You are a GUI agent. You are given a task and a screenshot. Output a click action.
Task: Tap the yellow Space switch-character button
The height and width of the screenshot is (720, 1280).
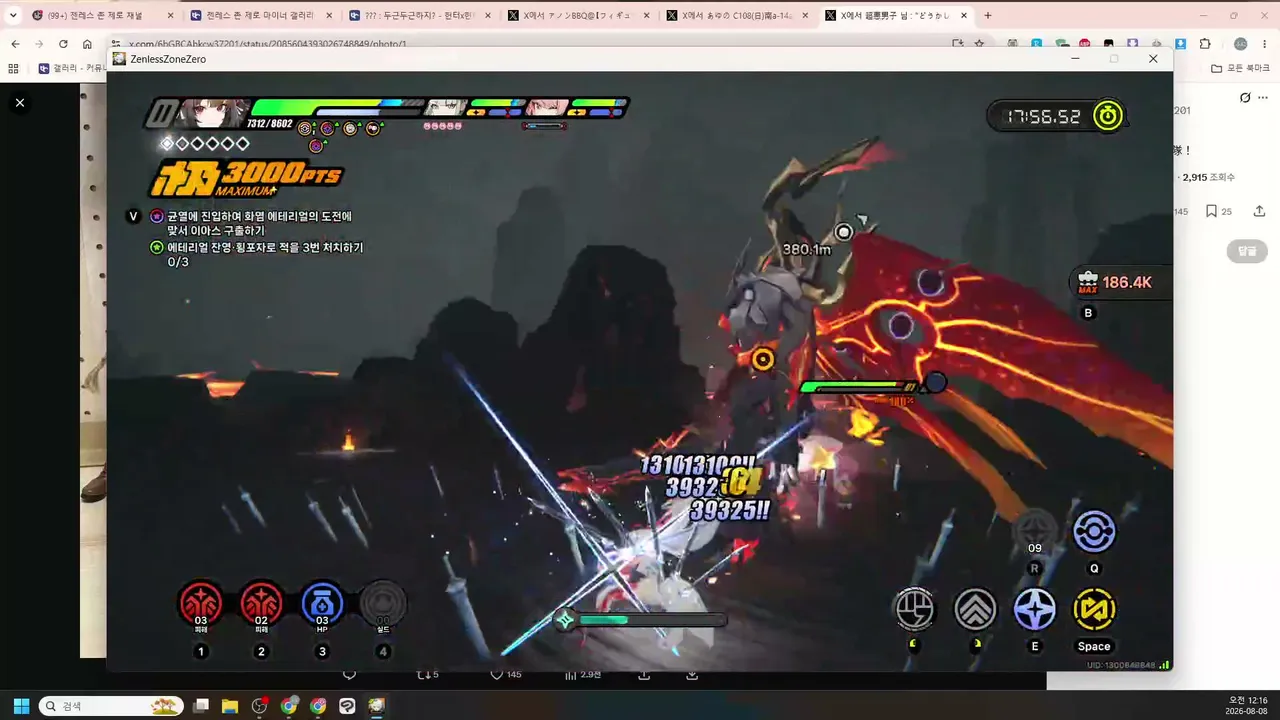click(1094, 608)
